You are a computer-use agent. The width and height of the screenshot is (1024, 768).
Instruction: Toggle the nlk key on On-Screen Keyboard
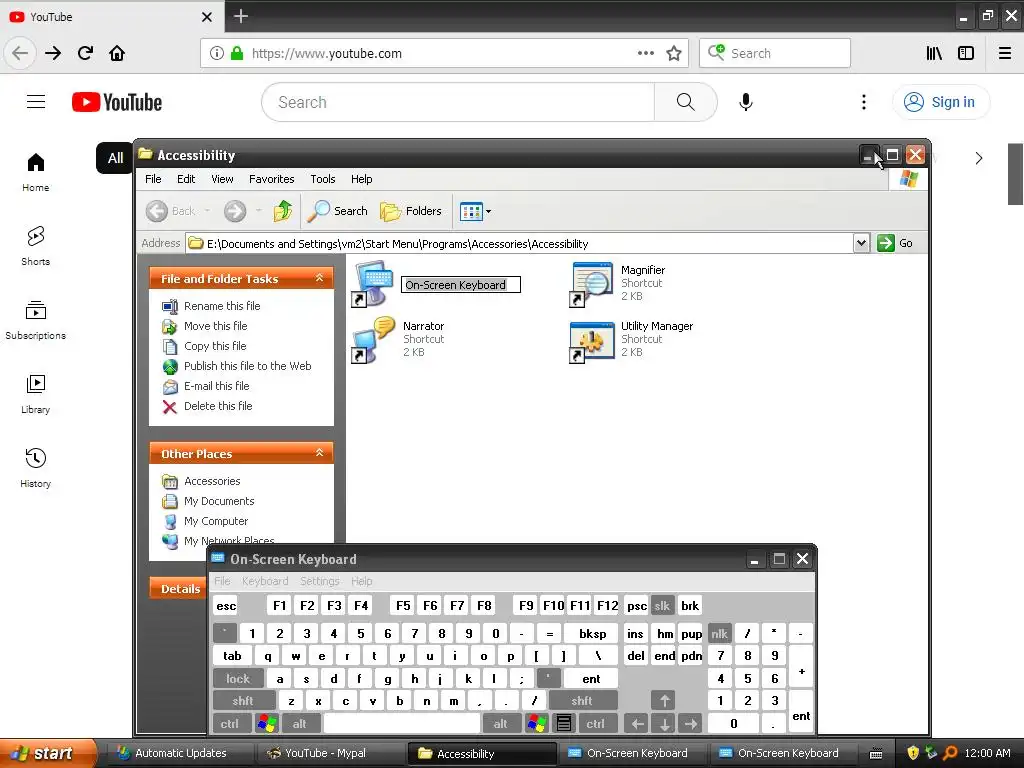(719, 633)
